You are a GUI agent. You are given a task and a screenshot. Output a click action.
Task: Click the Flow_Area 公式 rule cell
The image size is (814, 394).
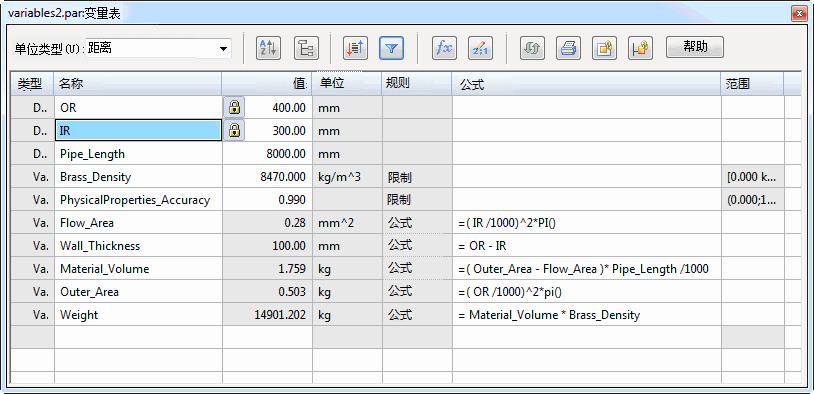(x=417, y=223)
